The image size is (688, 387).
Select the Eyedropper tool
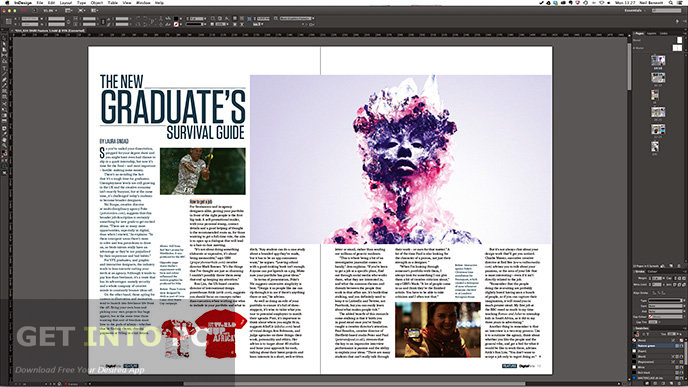[x=5, y=134]
